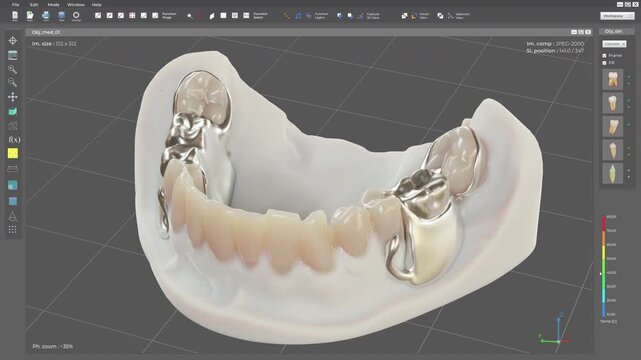Image resolution: width=641 pixels, height=360 pixels.
Task: Select the dotted grid tool in sidebar
Action: coord(13,230)
